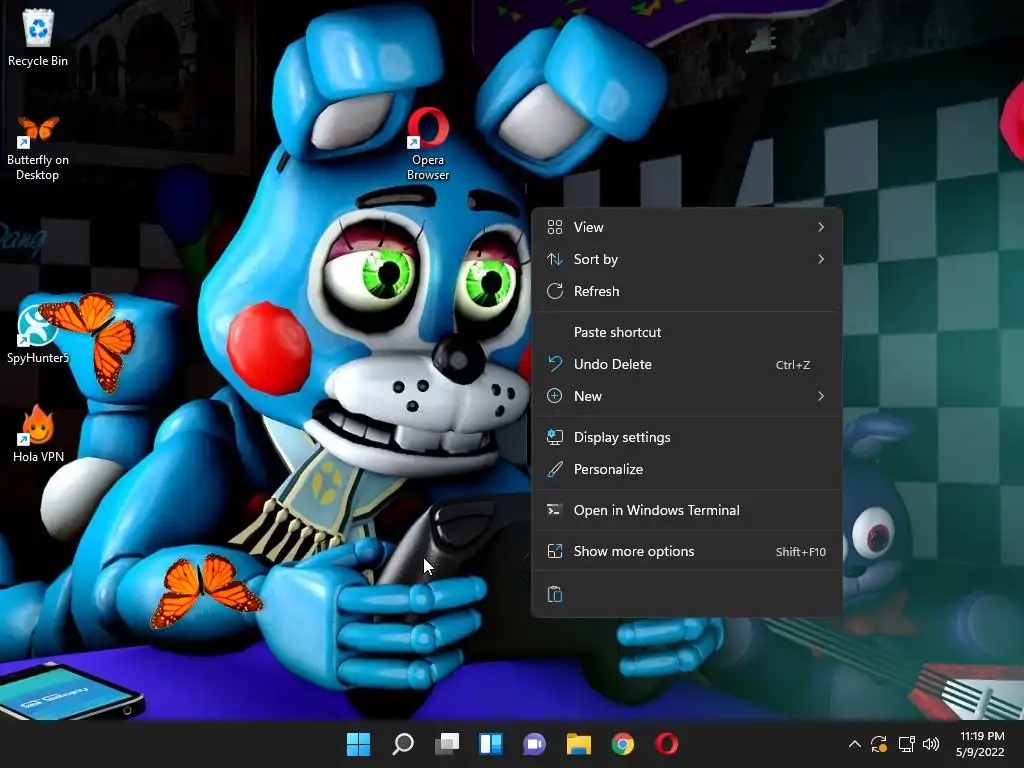The width and height of the screenshot is (1024, 768).
Task: Click the orange butterfly on the bunny's arm
Action: 206,590
